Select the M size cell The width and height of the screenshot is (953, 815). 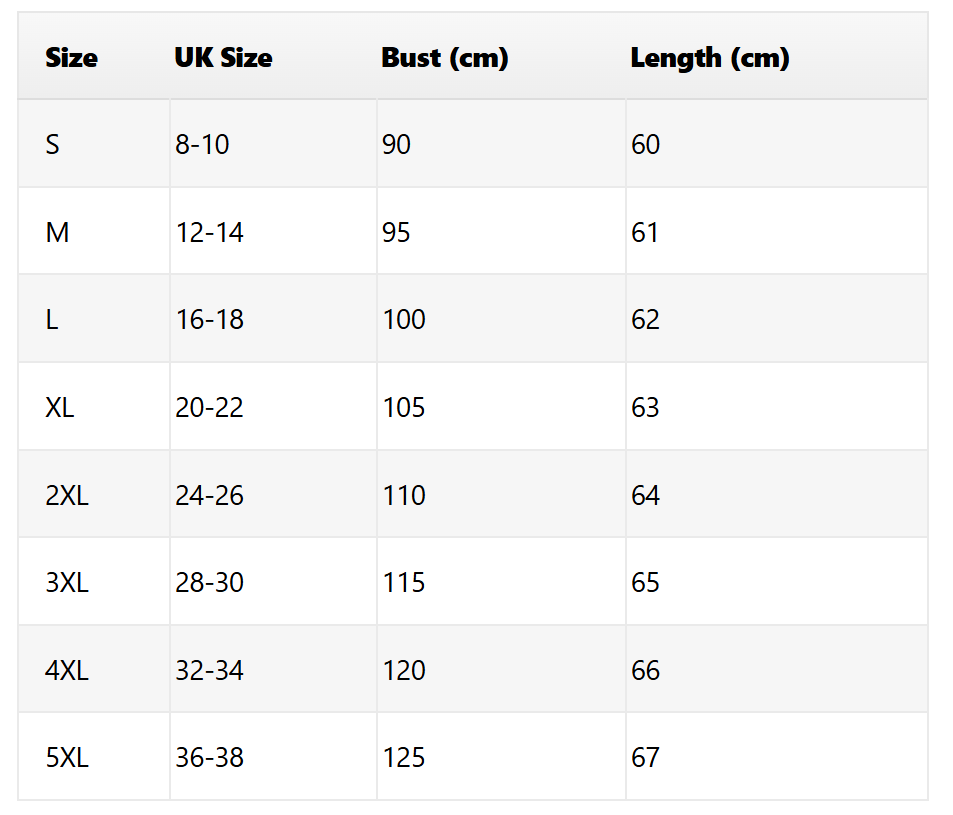(x=58, y=233)
